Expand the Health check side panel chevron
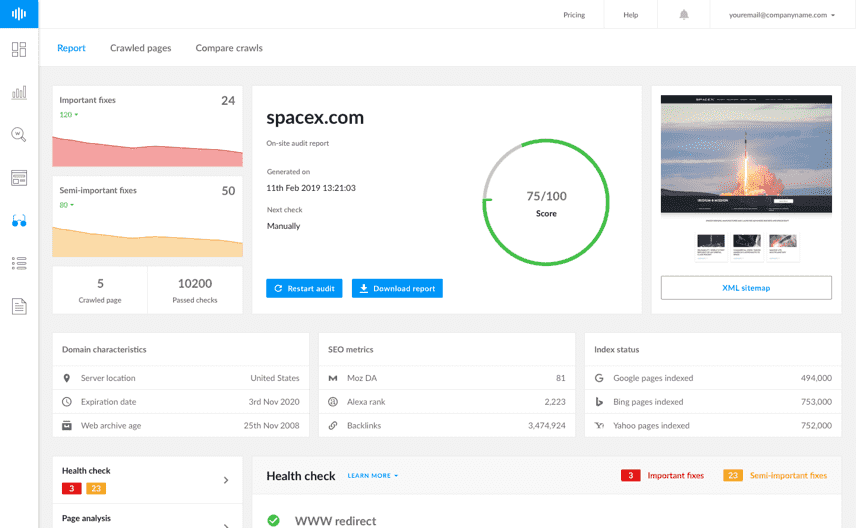The height and width of the screenshot is (528, 856). (226, 480)
